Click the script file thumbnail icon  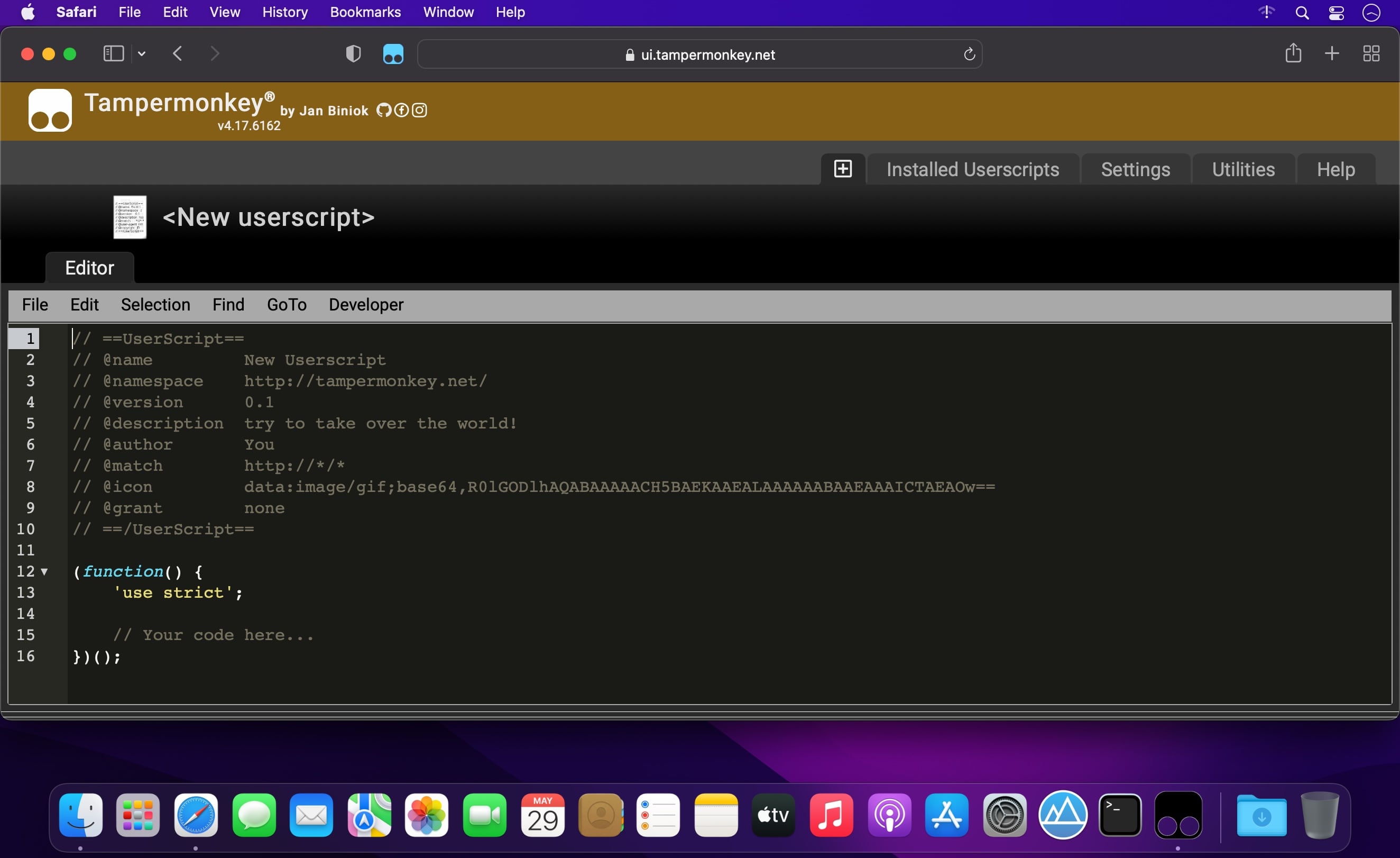click(129, 216)
